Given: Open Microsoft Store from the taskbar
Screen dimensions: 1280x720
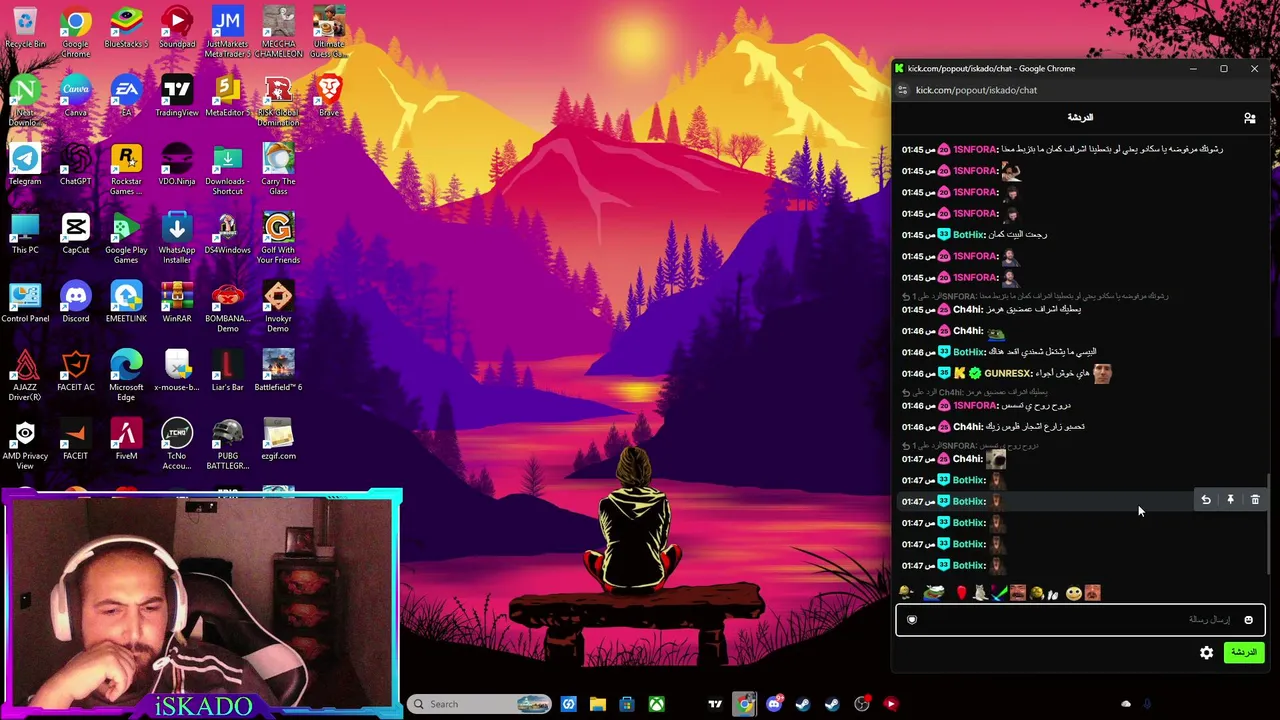Looking at the screenshot, I should point(627,704).
